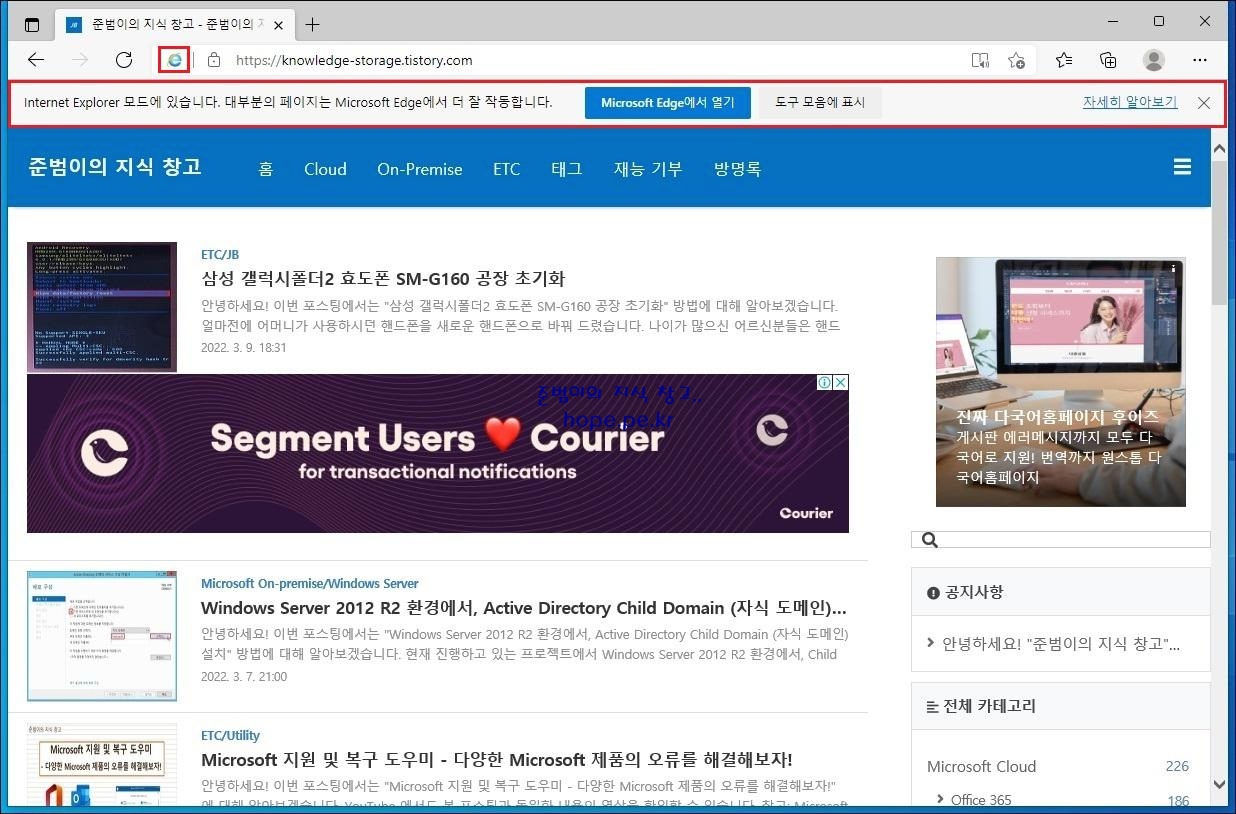Open the notice 안녕하세요! 준범이의 지식 창고
Screen dimensions: 1236x814
pos(1061,643)
